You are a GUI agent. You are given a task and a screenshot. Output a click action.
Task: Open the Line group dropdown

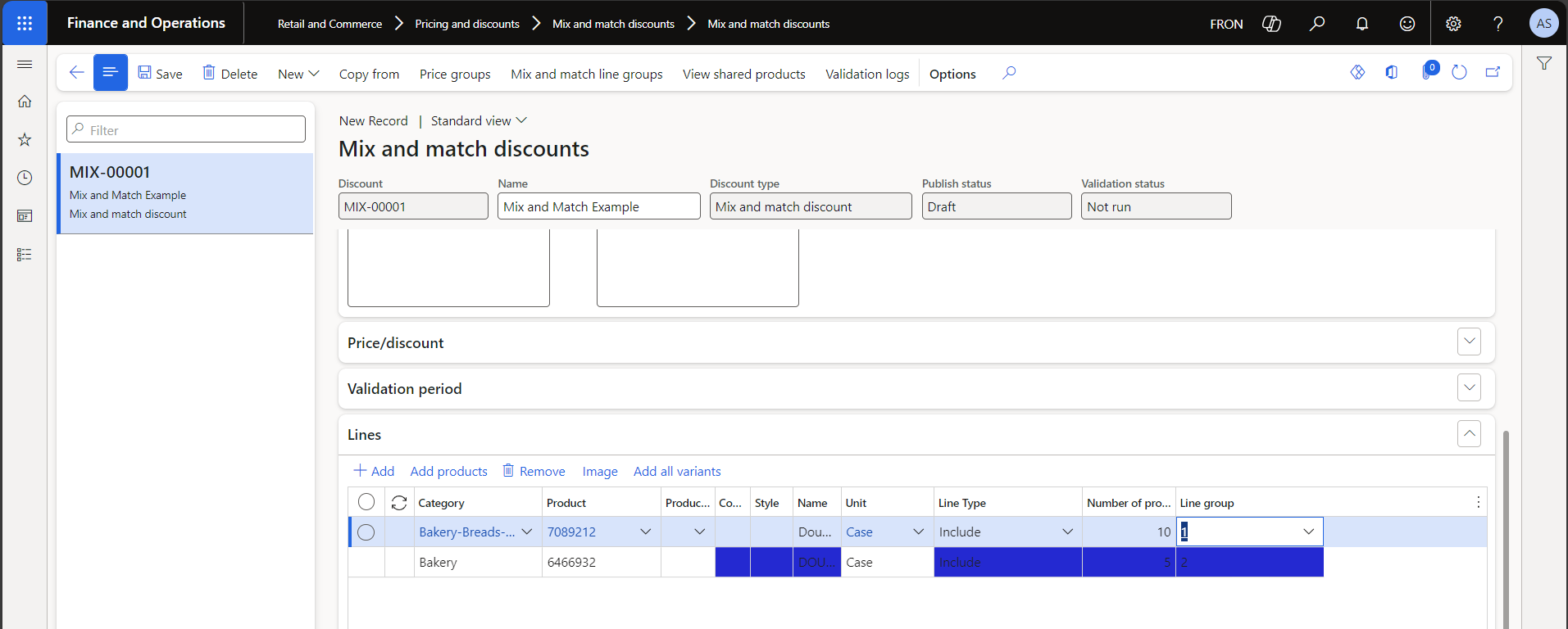pos(1308,532)
